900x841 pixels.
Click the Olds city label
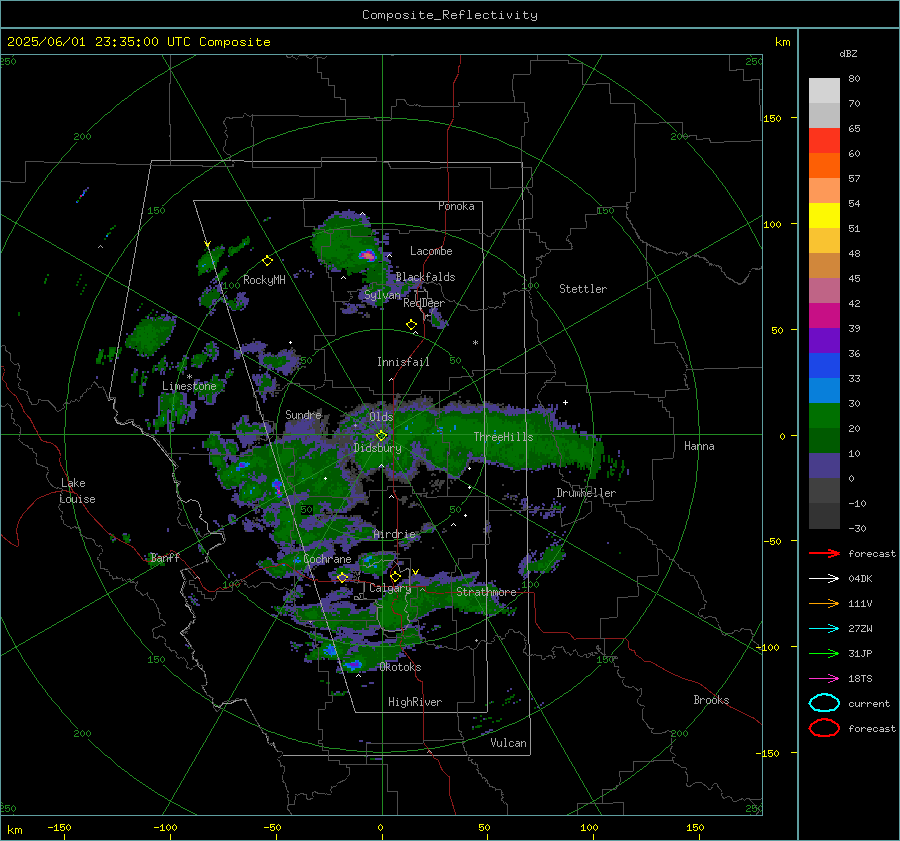381,417
